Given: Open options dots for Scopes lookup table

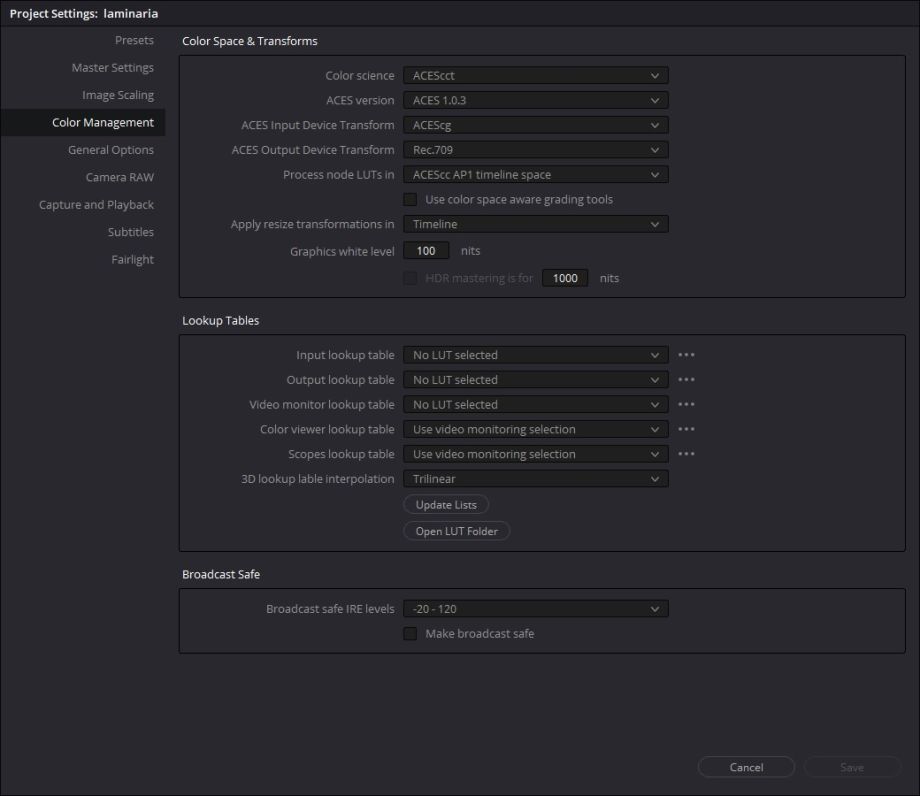Looking at the screenshot, I should point(686,454).
